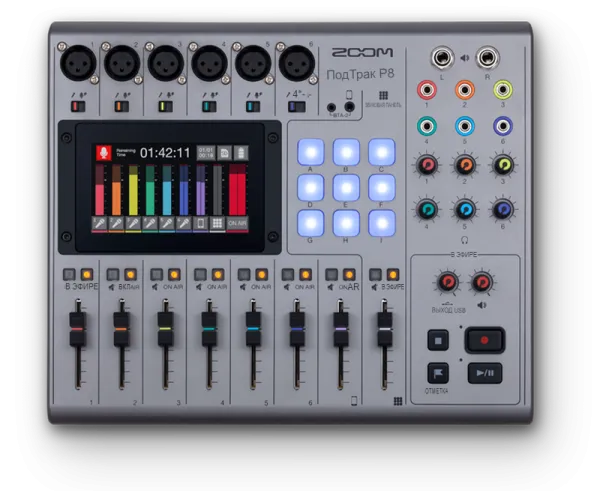Toggle the channel 1 mute button
Image resolution: width=600 pixels, height=491 pixels.
(x=69, y=273)
